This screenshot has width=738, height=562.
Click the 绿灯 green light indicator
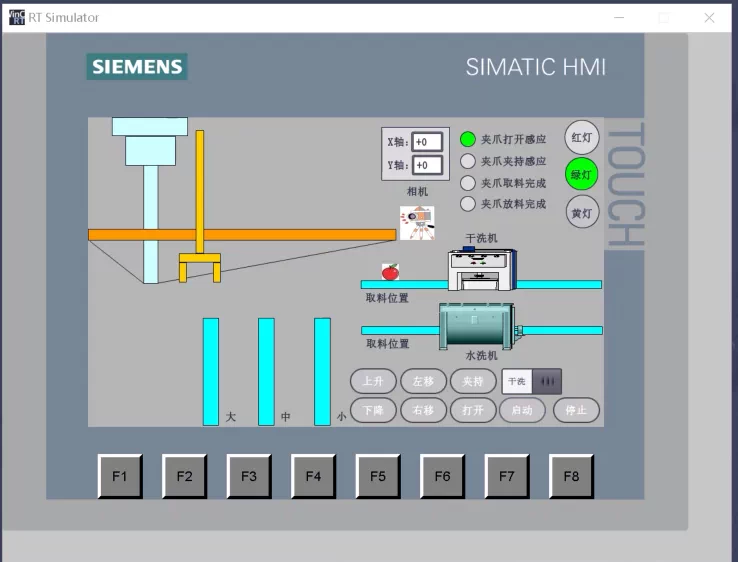582,175
